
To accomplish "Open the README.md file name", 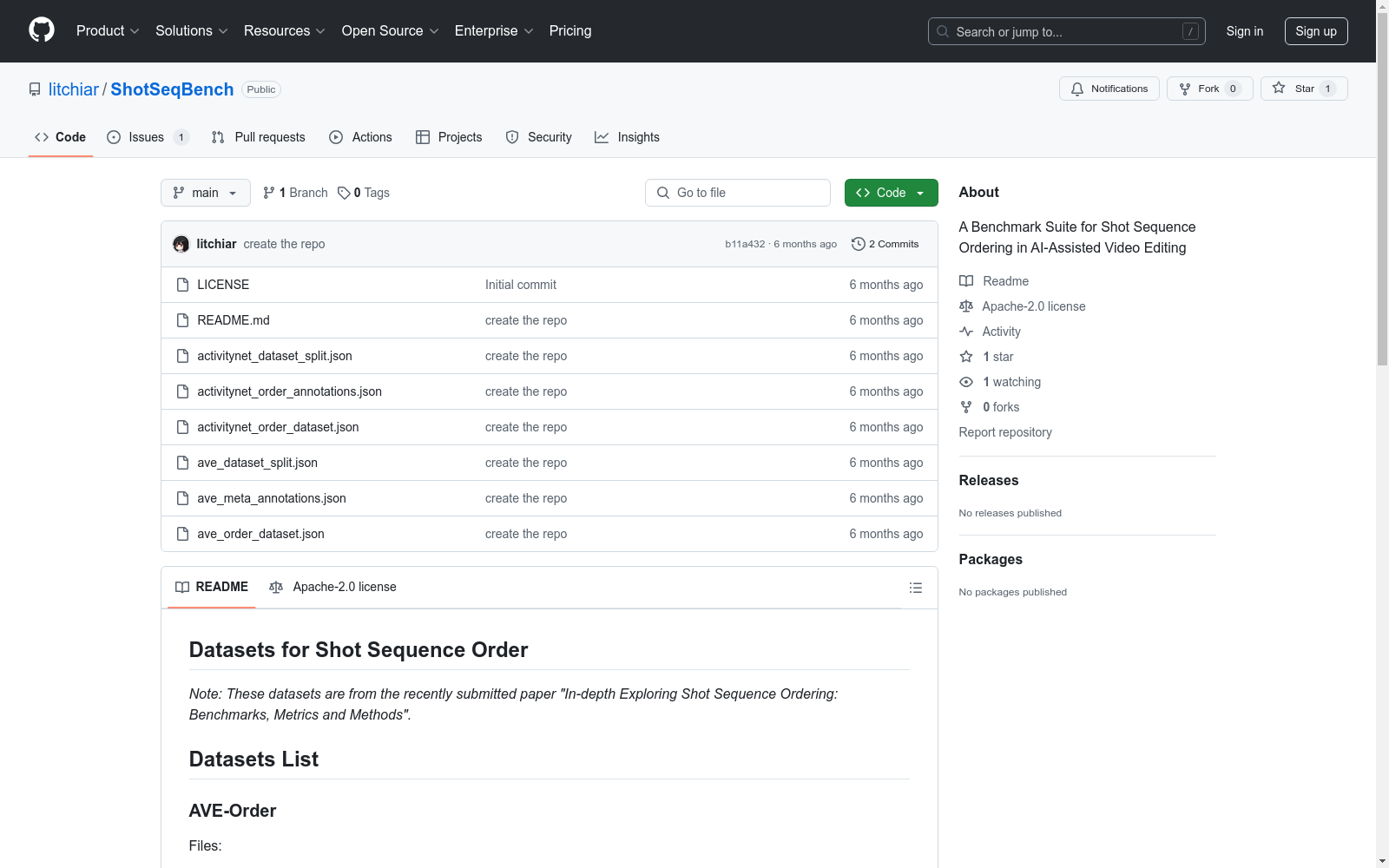I will 234,320.
